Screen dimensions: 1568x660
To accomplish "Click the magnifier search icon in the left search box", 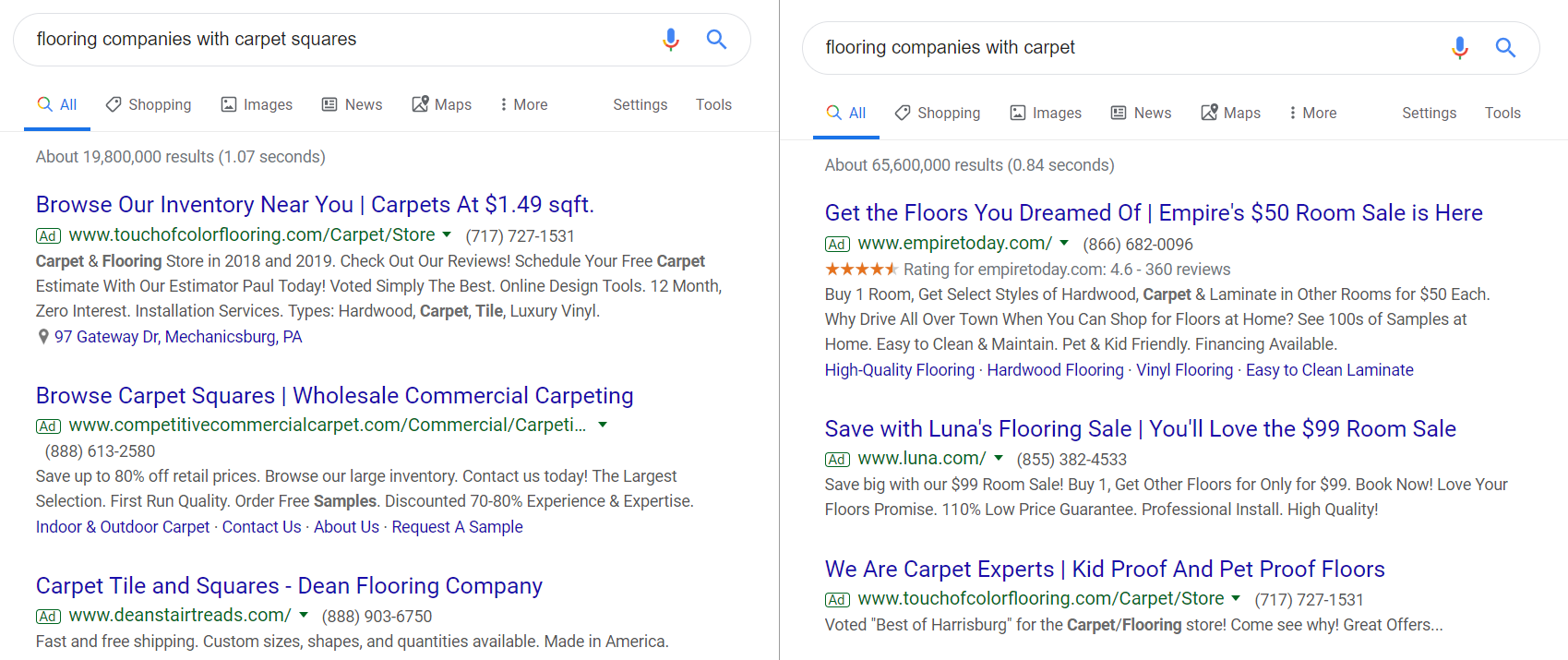I will click(716, 40).
